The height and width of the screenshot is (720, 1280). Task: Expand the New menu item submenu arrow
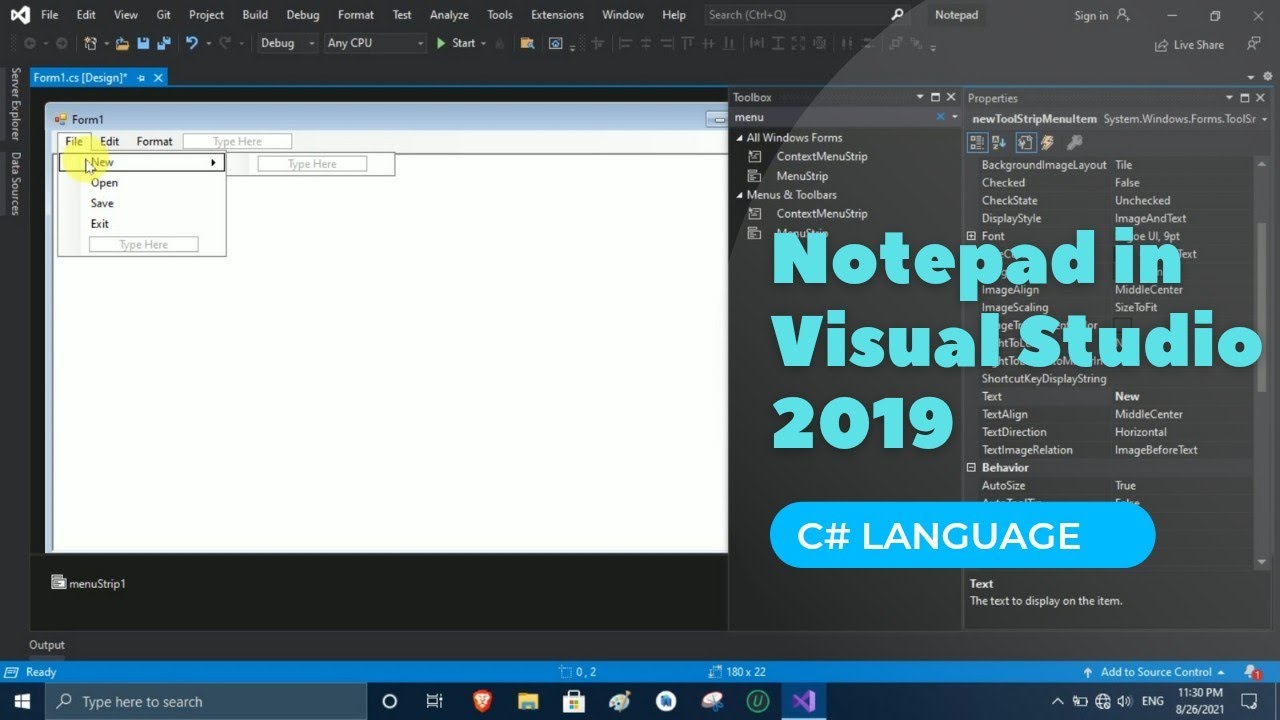(213, 162)
